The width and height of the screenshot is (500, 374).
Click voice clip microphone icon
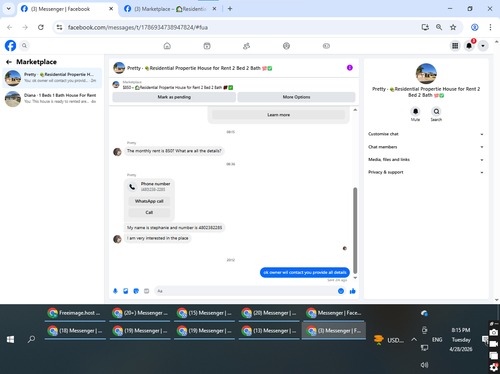pyautogui.click(x=115, y=291)
